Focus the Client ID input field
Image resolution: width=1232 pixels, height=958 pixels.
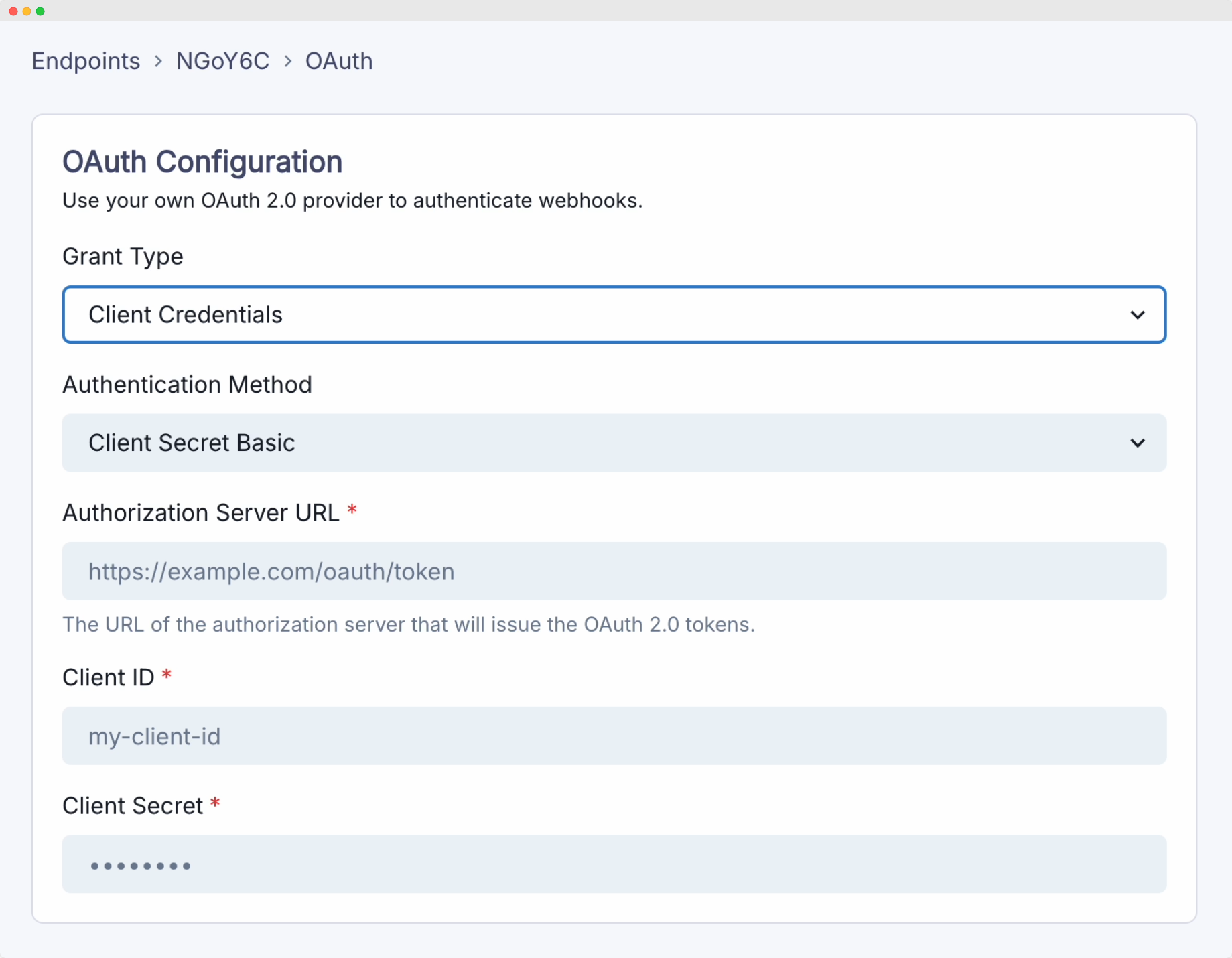click(x=614, y=736)
